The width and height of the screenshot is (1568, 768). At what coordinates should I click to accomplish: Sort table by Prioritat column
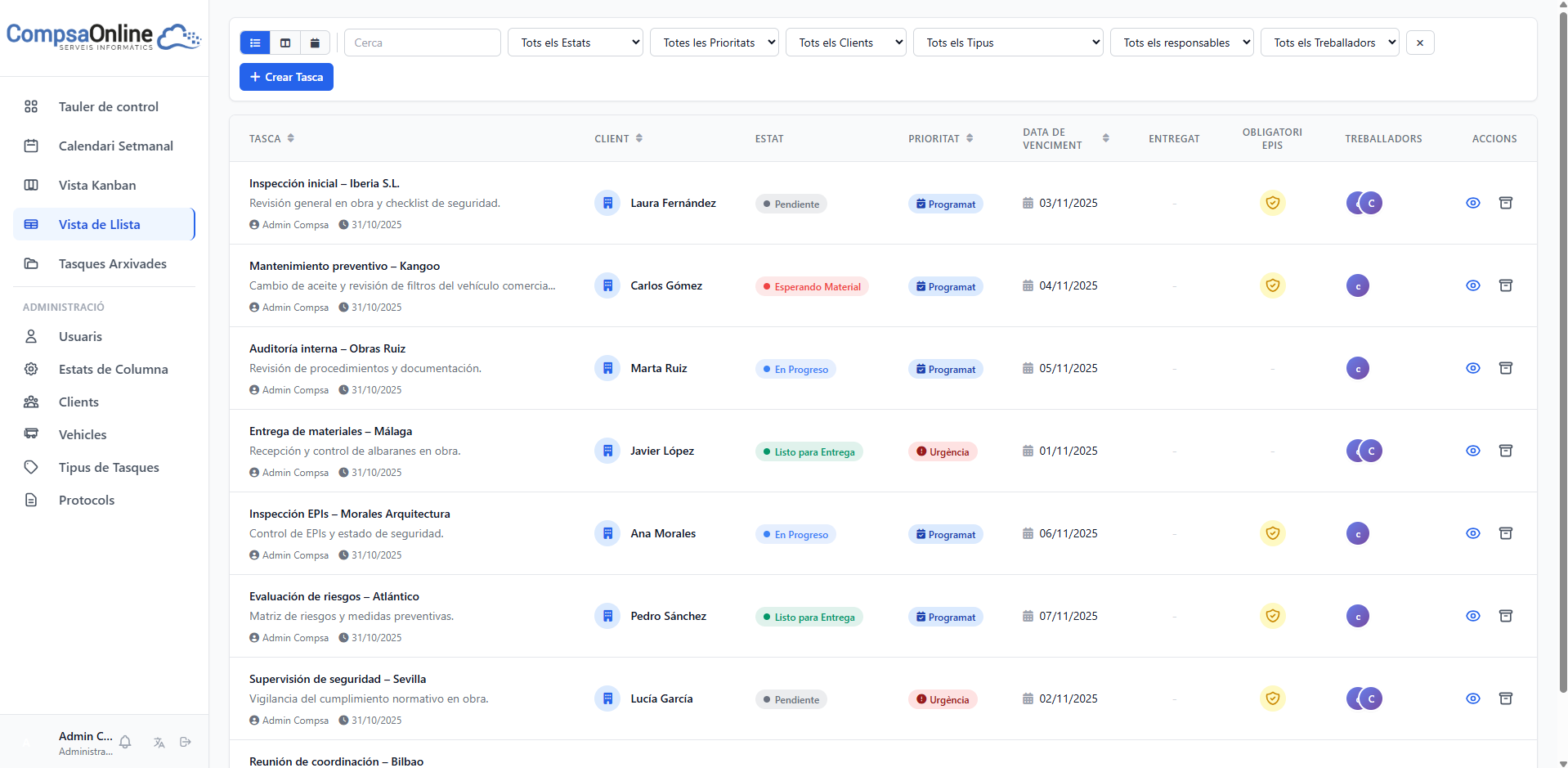[x=940, y=138]
